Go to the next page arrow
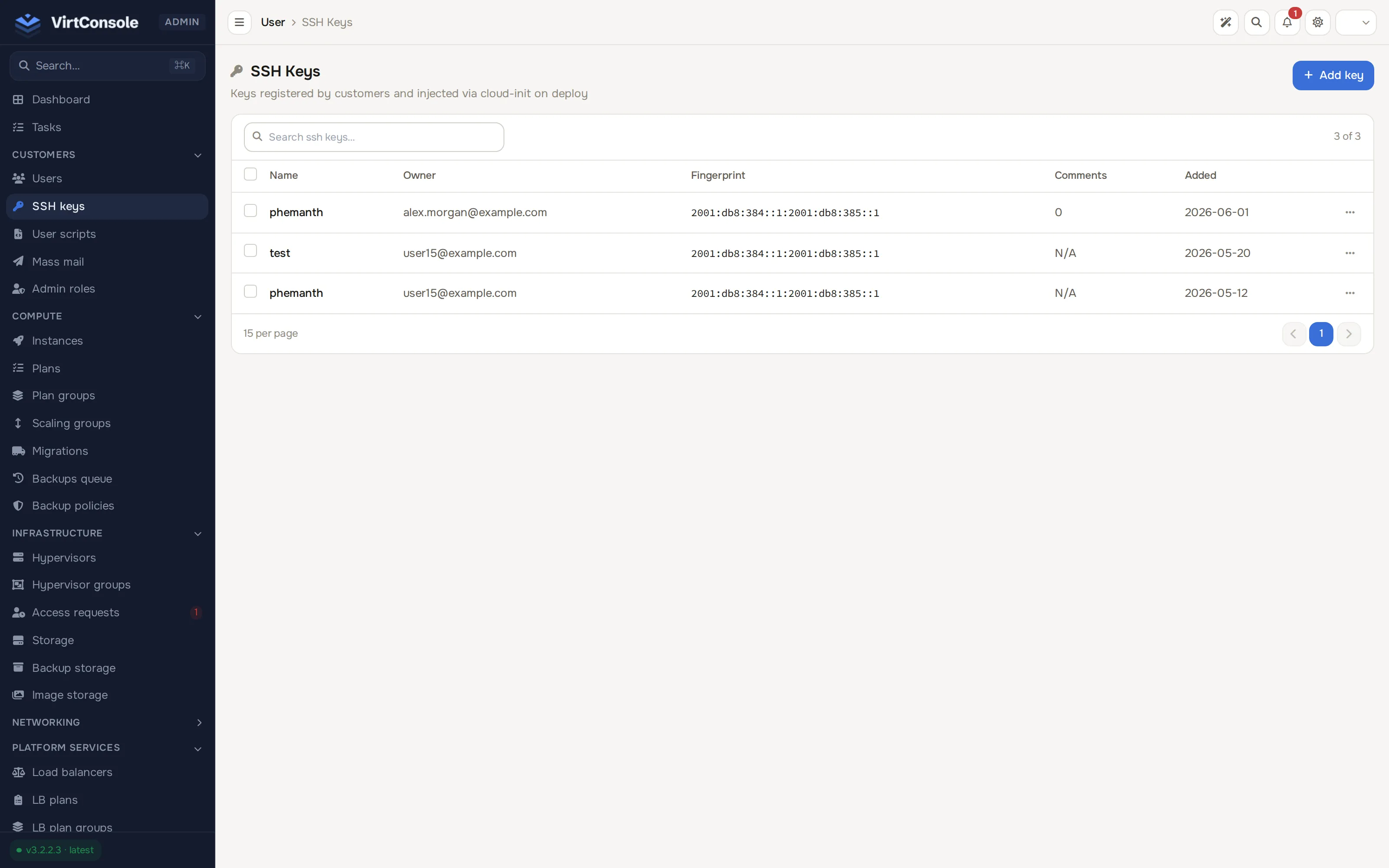1389x868 pixels. tap(1349, 334)
